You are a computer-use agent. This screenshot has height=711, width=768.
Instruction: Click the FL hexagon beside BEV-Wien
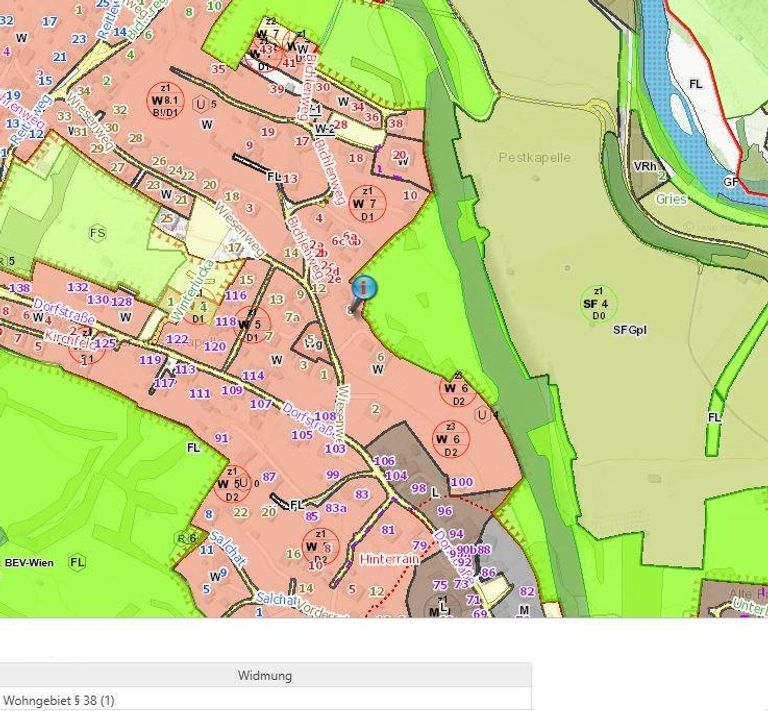point(77,563)
